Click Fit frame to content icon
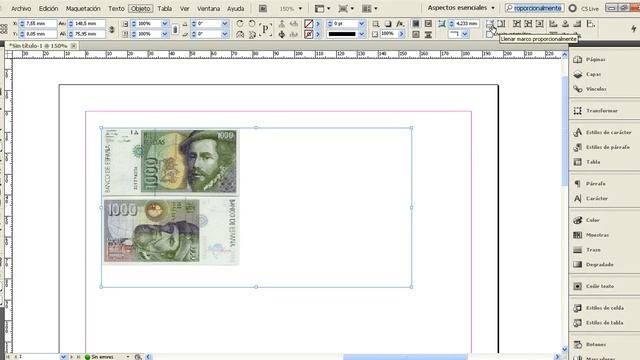The height and width of the screenshot is (360, 640). point(528,24)
